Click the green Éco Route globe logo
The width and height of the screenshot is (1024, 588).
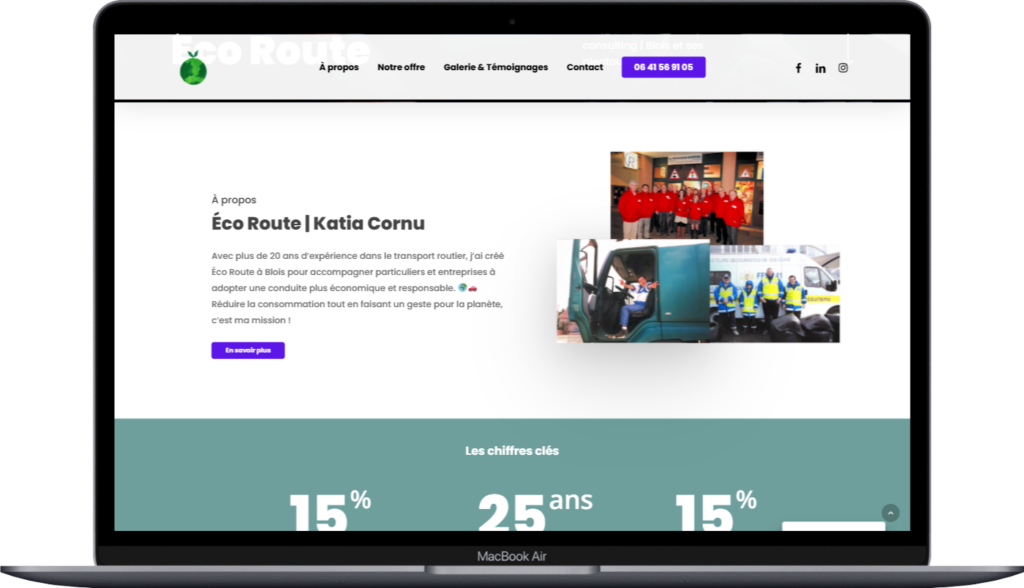point(193,70)
